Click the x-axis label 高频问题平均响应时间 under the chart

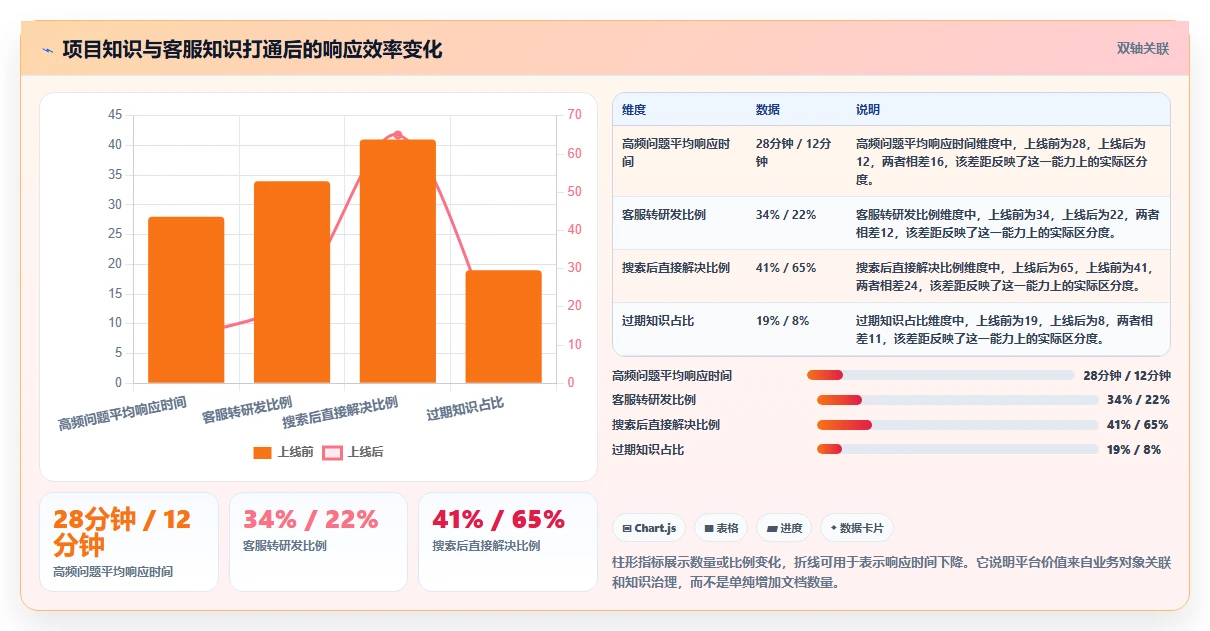pyautogui.click(x=123, y=414)
